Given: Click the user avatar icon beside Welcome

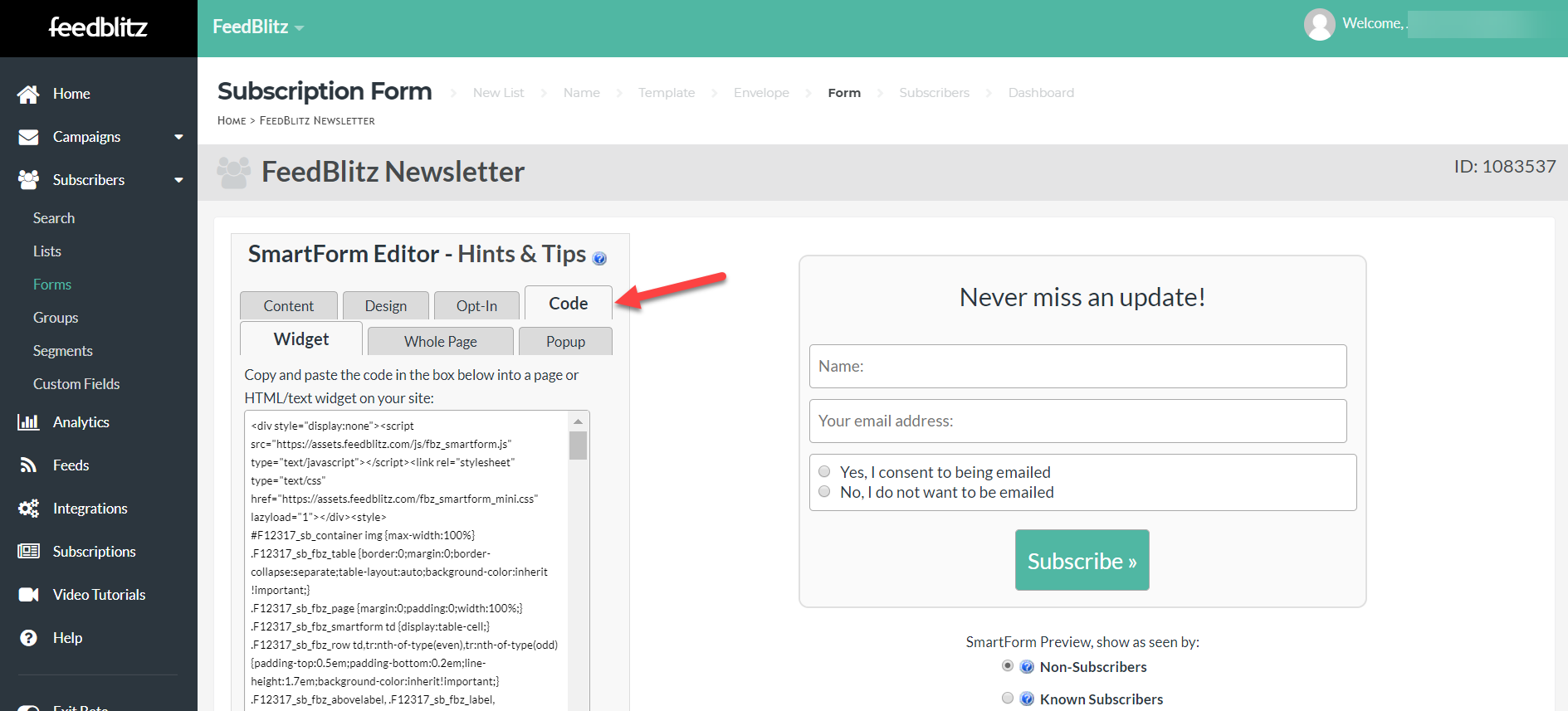Looking at the screenshot, I should coord(1319,25).
